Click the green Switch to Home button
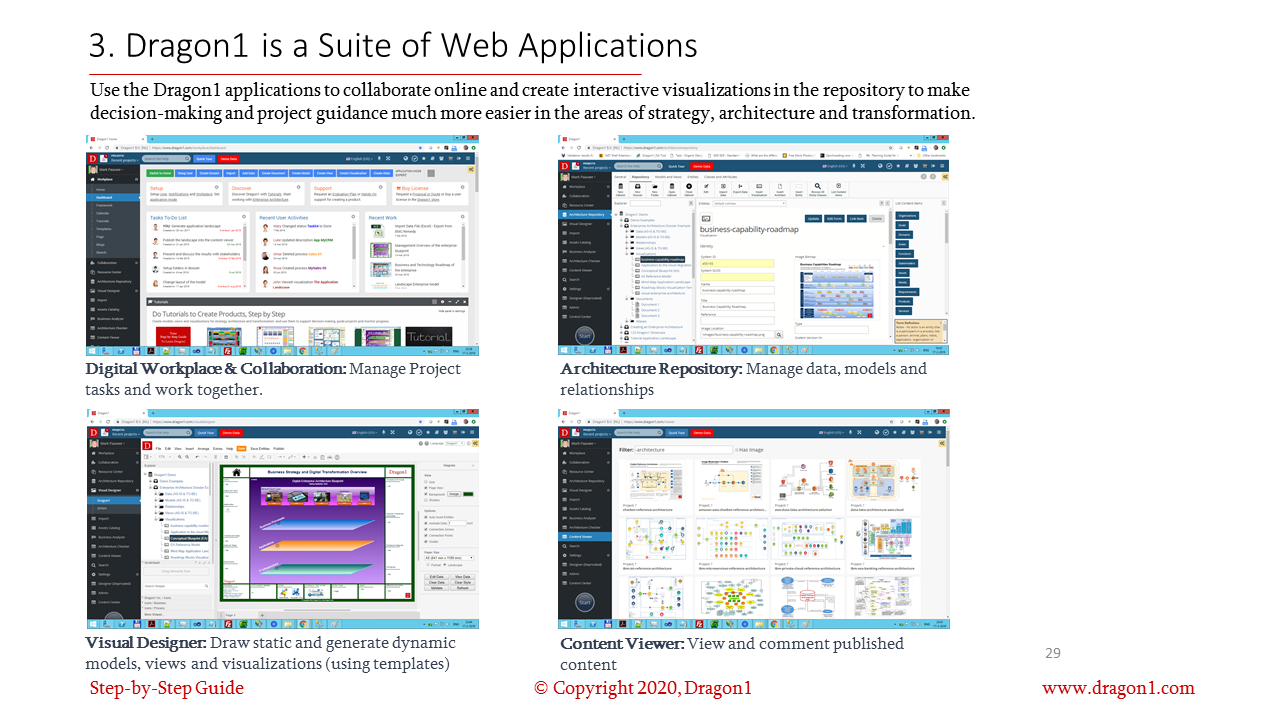This screenshot has height=720, width=1280. pyautogui.click(x=160, y=173)
